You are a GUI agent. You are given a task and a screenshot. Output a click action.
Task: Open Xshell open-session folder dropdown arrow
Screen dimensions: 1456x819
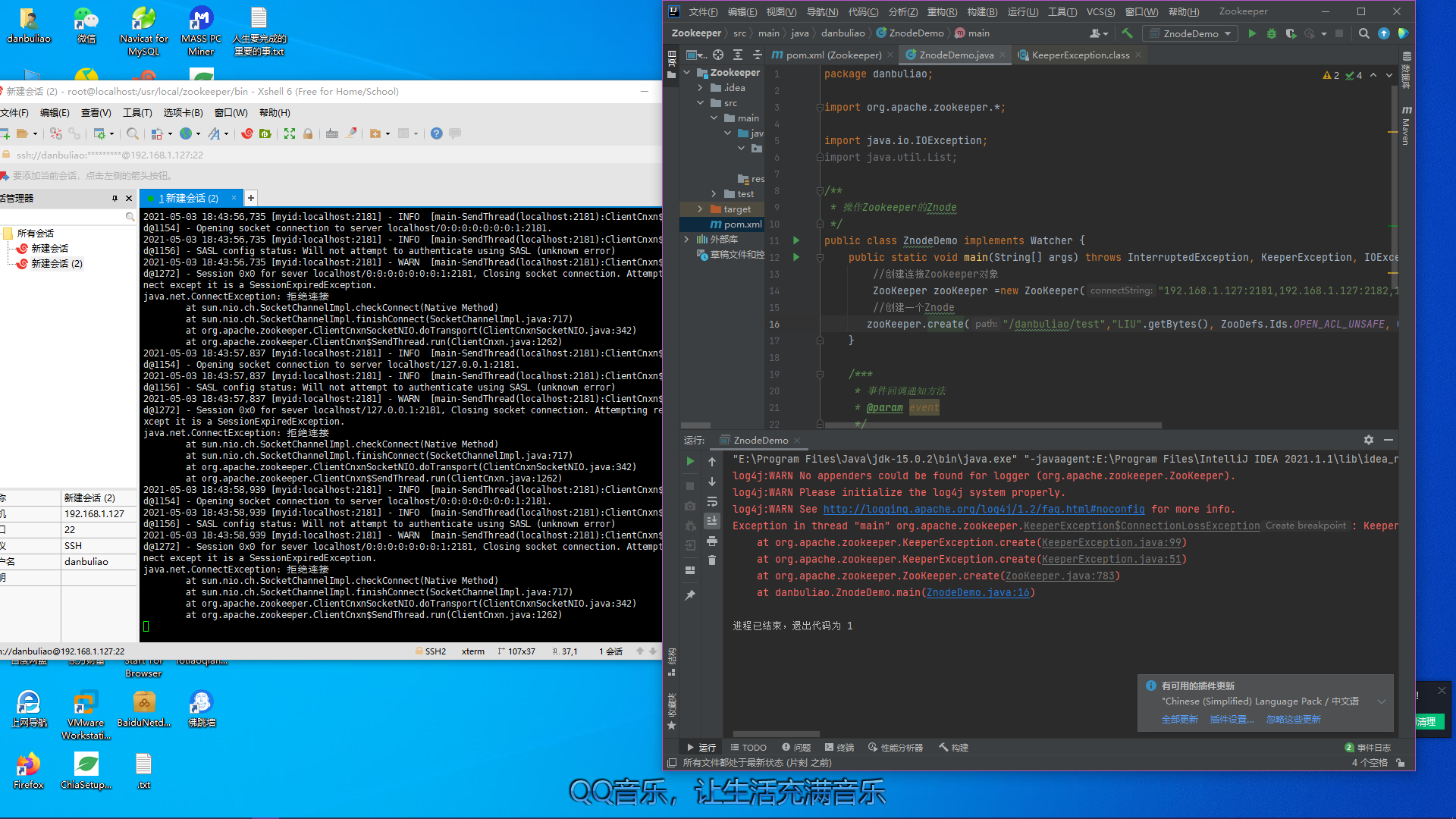point(35,133)
